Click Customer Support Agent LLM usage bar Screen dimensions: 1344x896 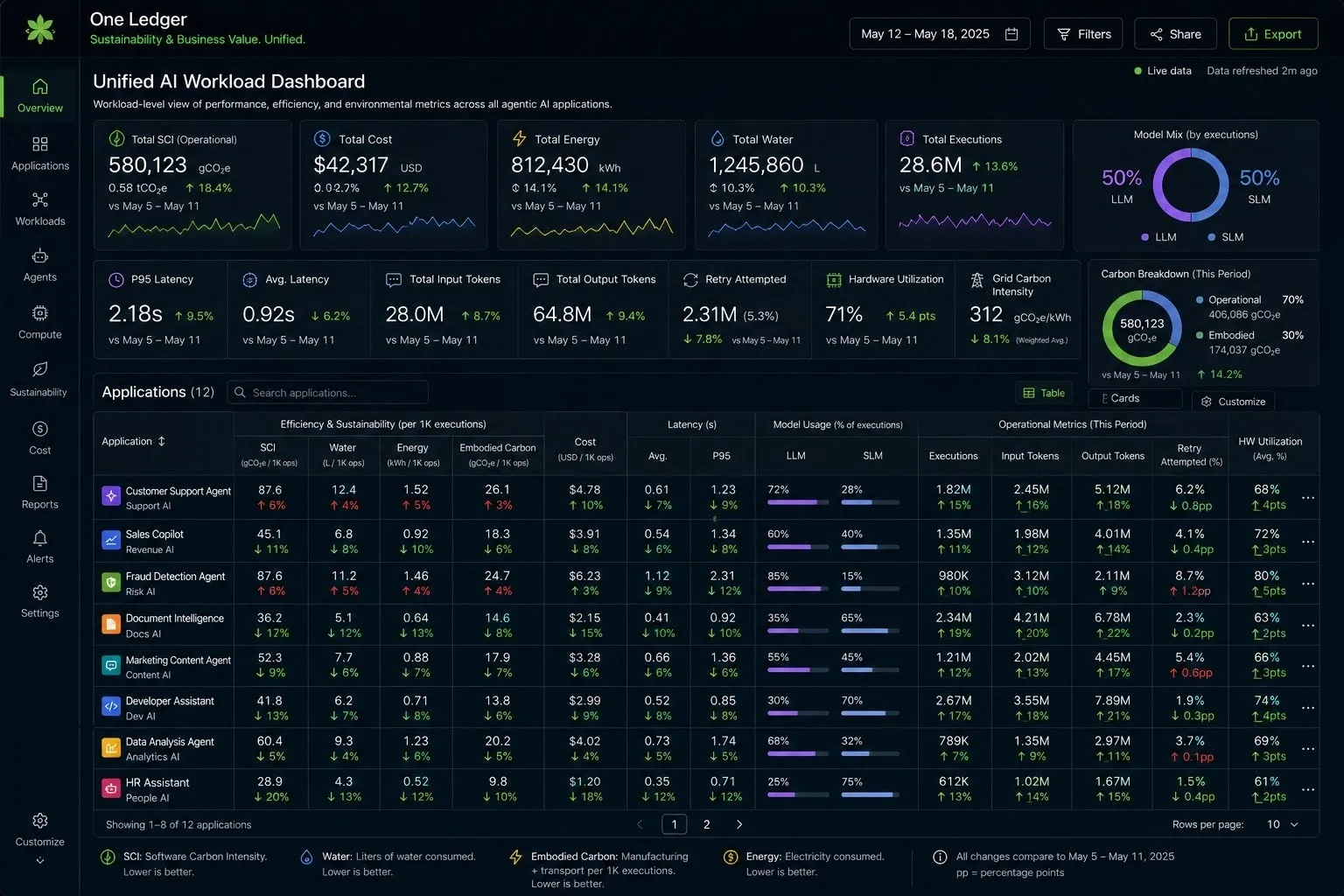point(798,502)
